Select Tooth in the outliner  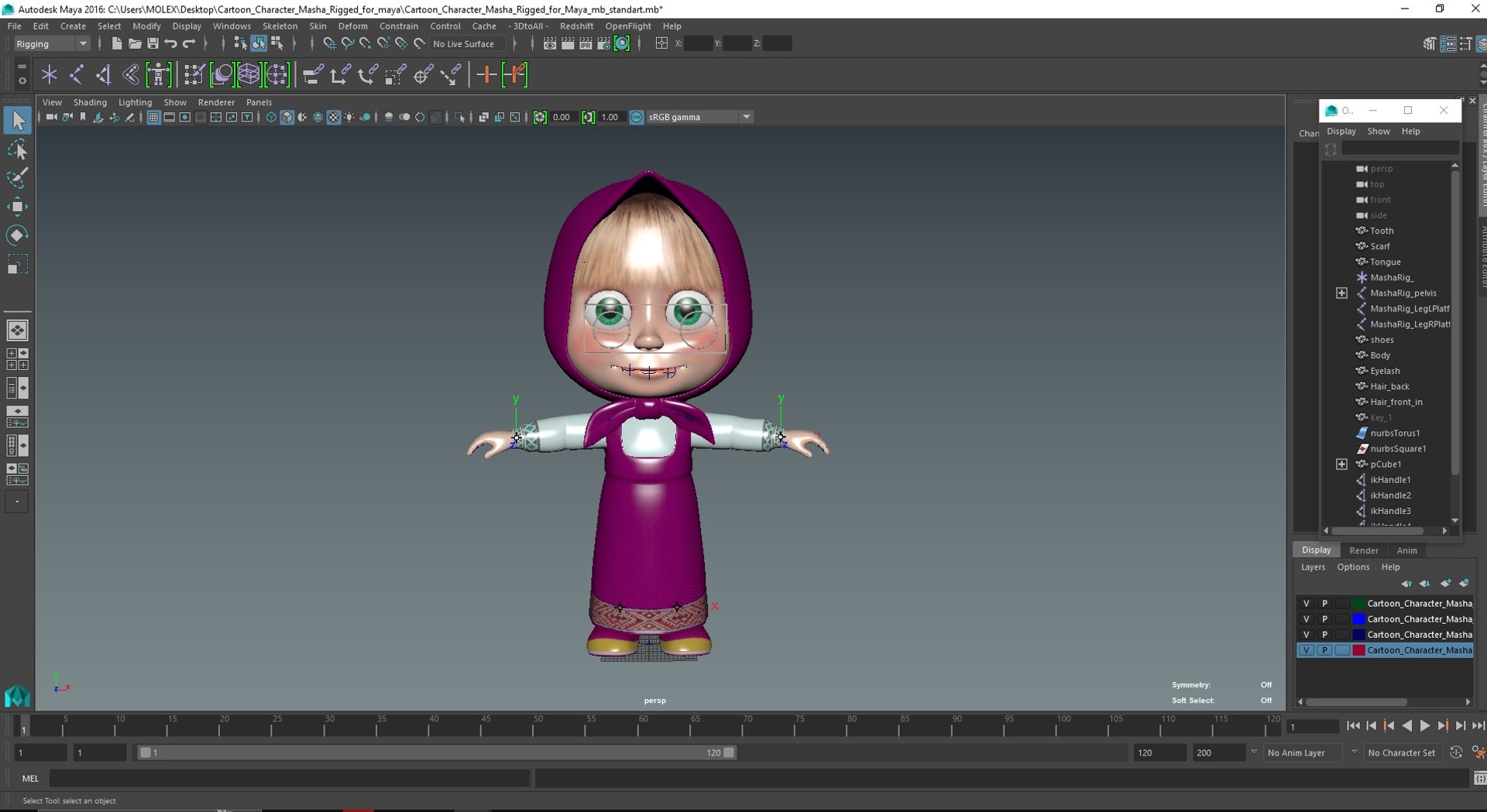pyautogui.click(x=1382, y=231)
